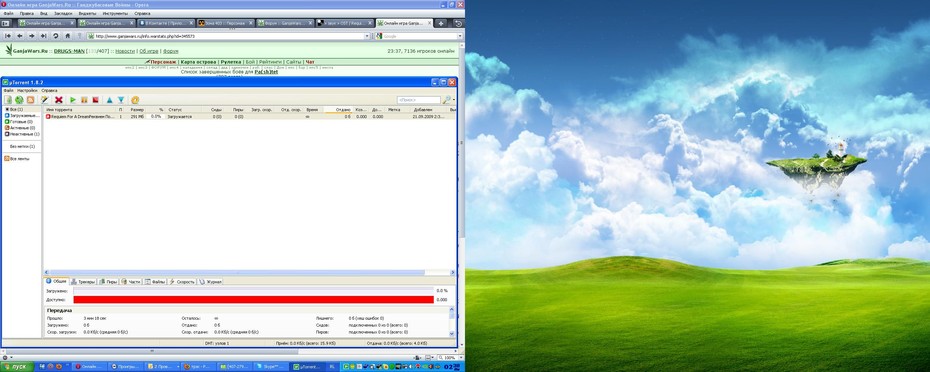Toggle Opera side panel button
The height and width of the screenshot is (372, 930).
pyautogui.click(x=6, y=23)
